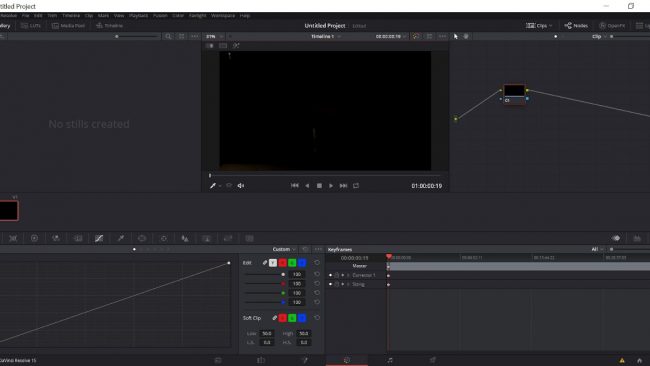
Task: Show the LUTs panel
Action: (x=31, y=26)
